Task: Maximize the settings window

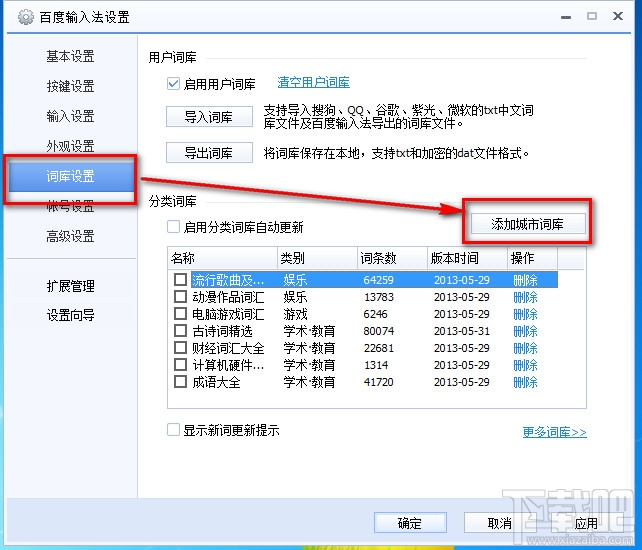Action: [x=592, y=16]
